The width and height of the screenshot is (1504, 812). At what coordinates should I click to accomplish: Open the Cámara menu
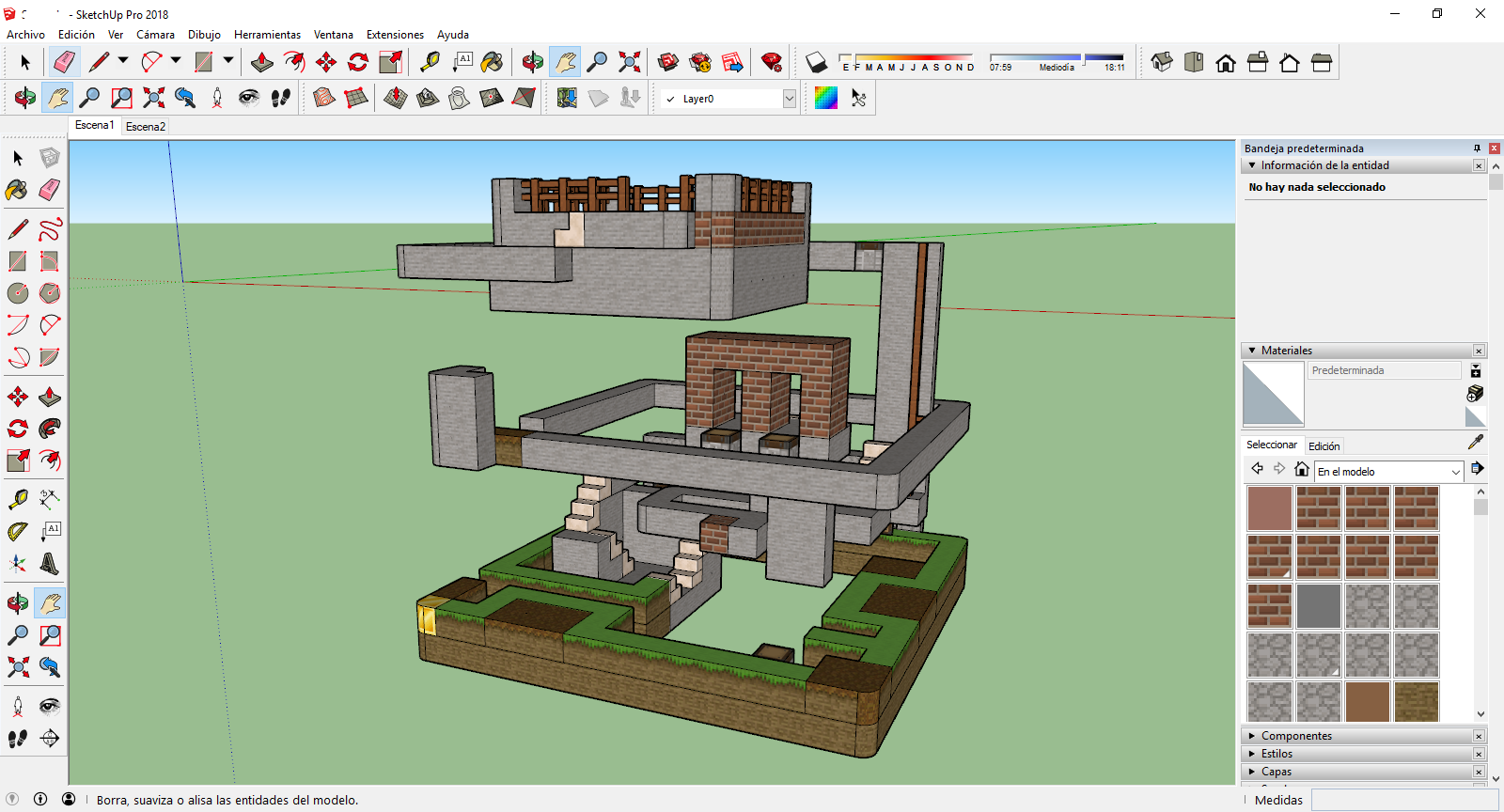[155, 35]
